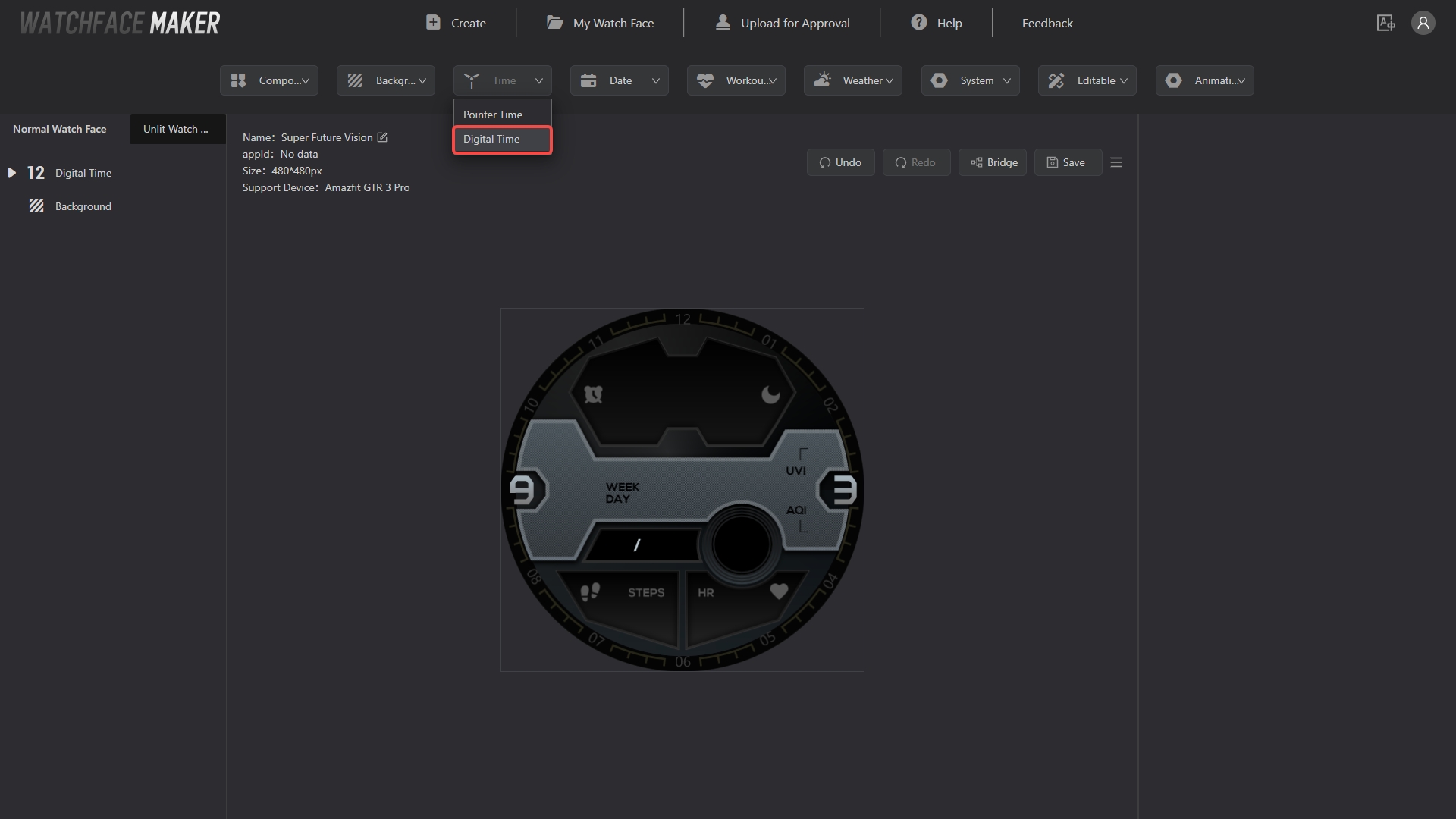Open the Editable dropdown menu
The width and height of the screenshot is (1456, 819).
pos(1087,80)
